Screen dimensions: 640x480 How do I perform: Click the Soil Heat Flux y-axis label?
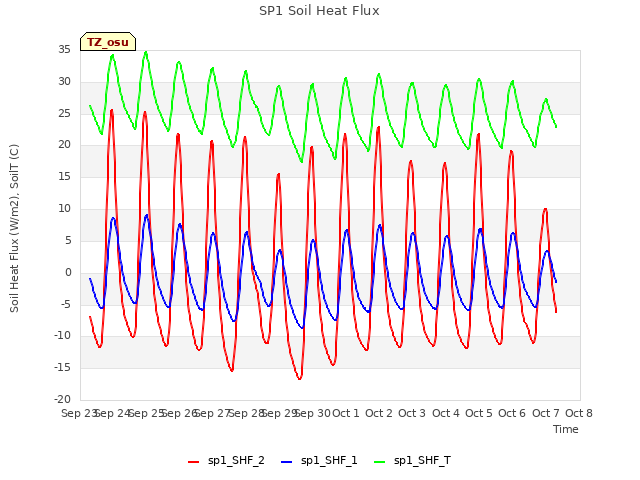point(14,228)
